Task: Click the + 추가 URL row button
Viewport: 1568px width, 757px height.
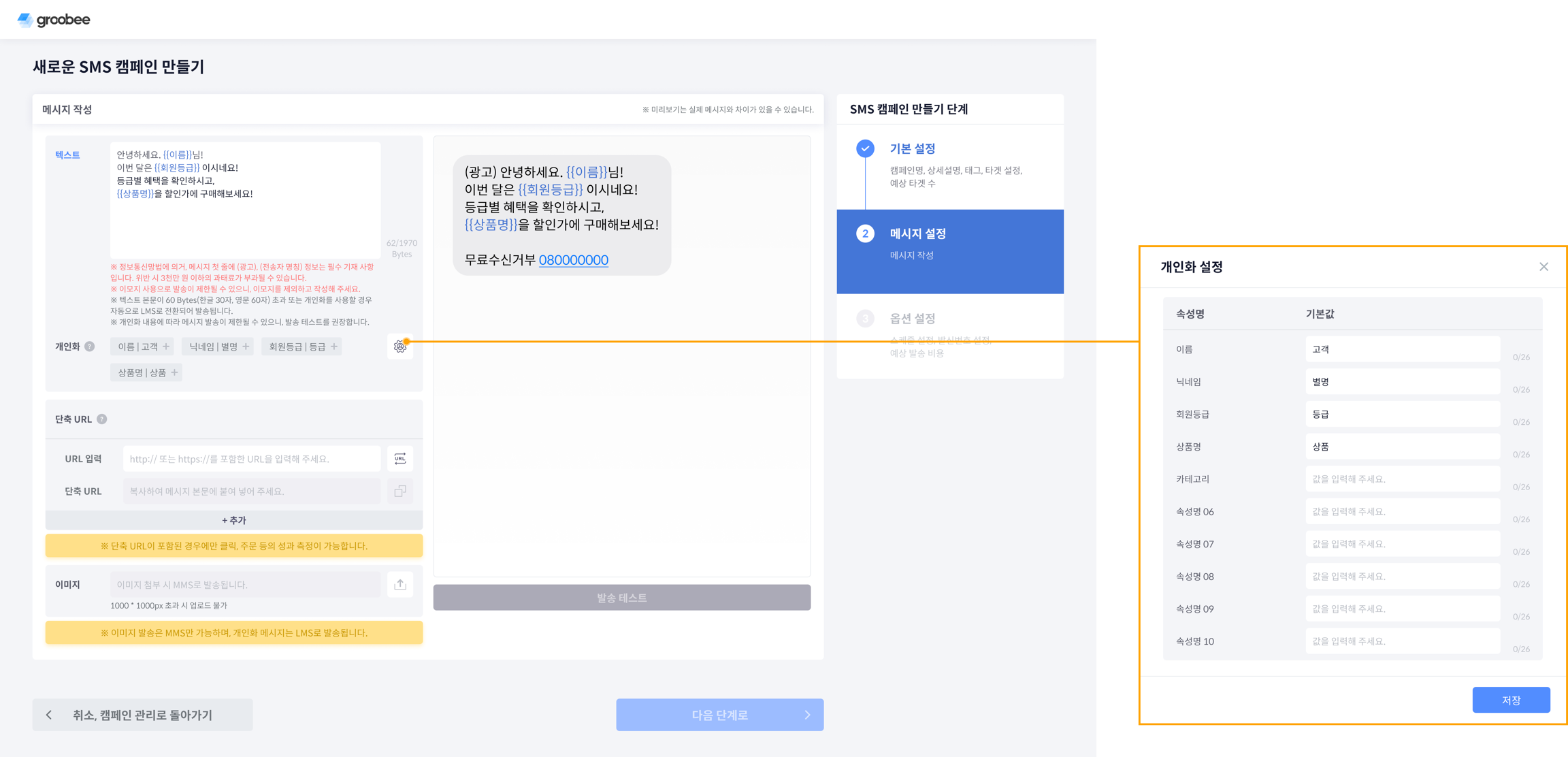Action: click(x=233, y=520)
